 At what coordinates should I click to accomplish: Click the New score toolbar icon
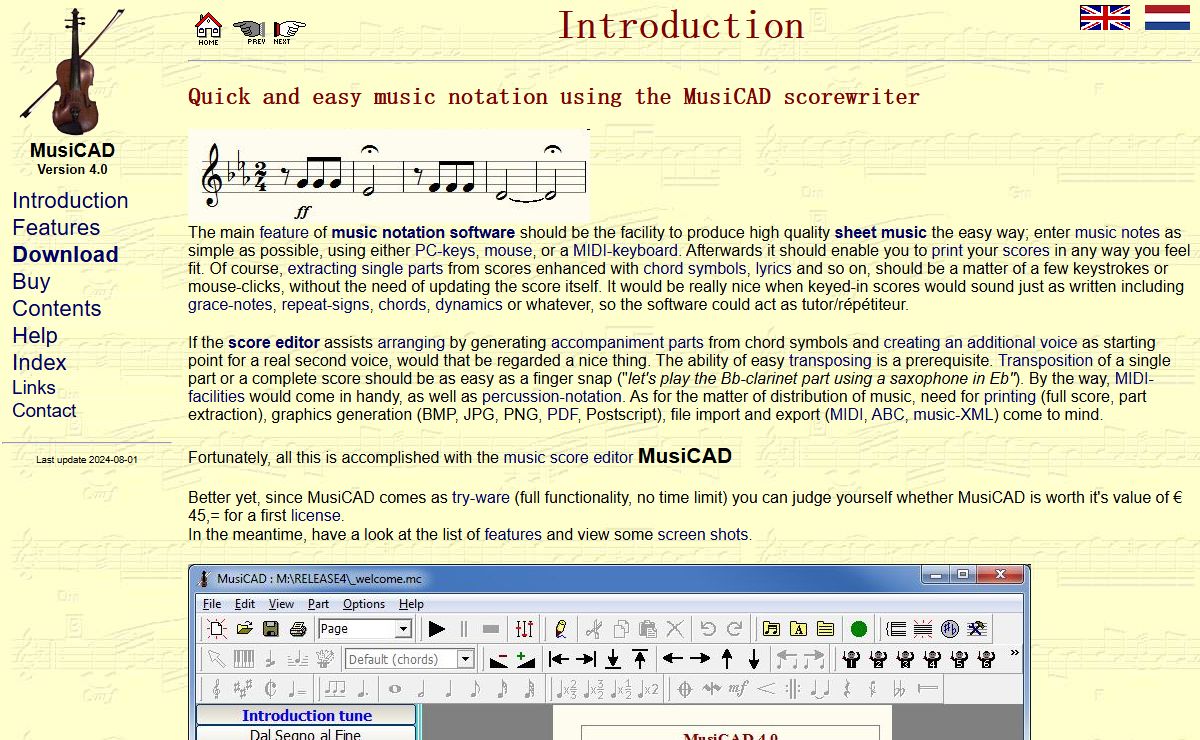[217, 629]
